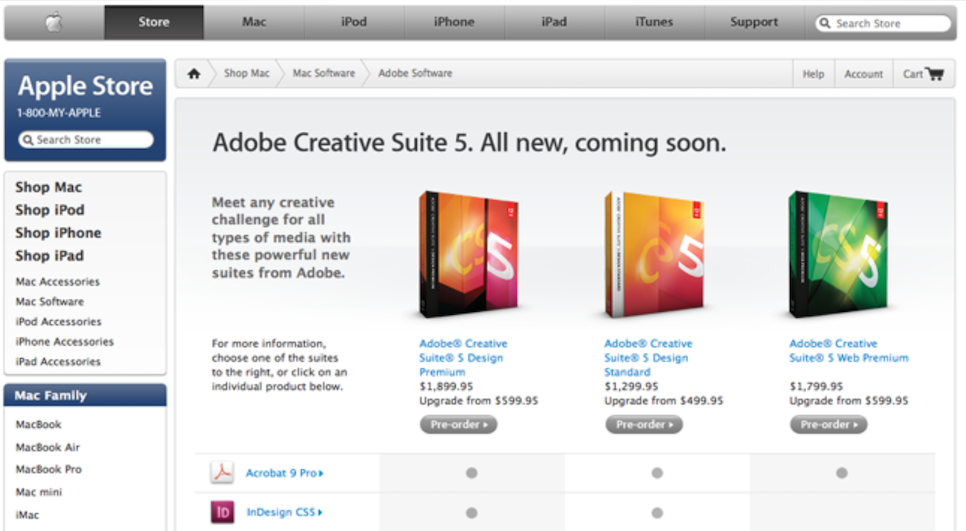Image resolution: width=966 pixels, height=531 pixels.
Task: Click the top-right Search Store field
Action: [882, 23]
